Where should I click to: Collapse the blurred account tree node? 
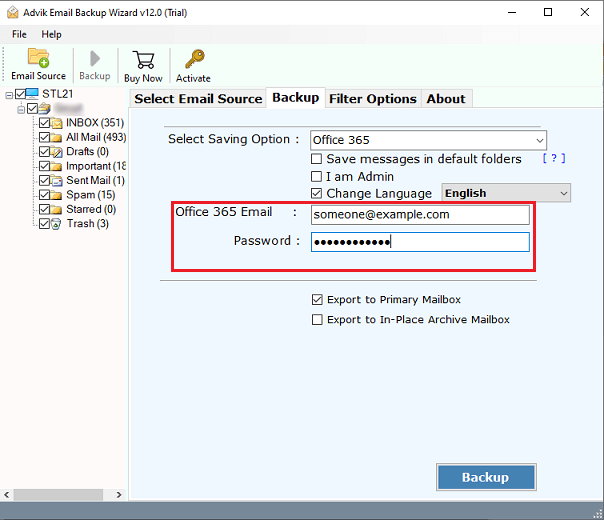pos(21,110)
